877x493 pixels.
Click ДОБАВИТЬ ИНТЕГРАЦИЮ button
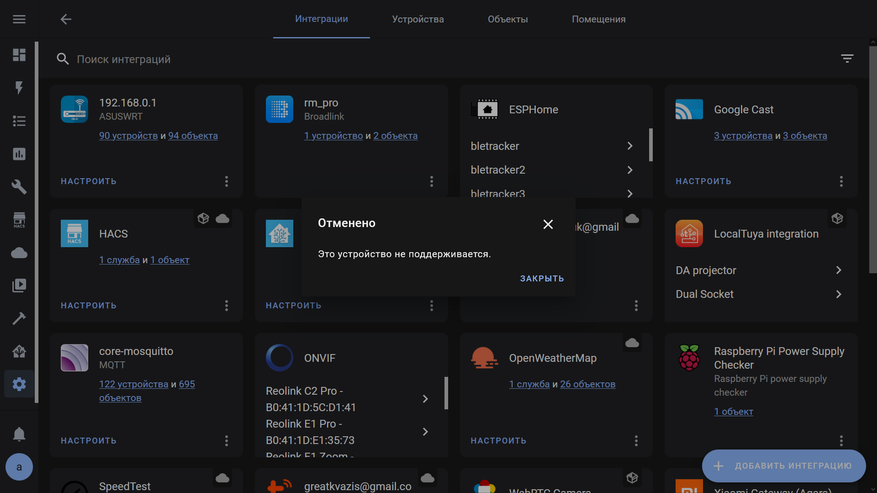point(784,466)
